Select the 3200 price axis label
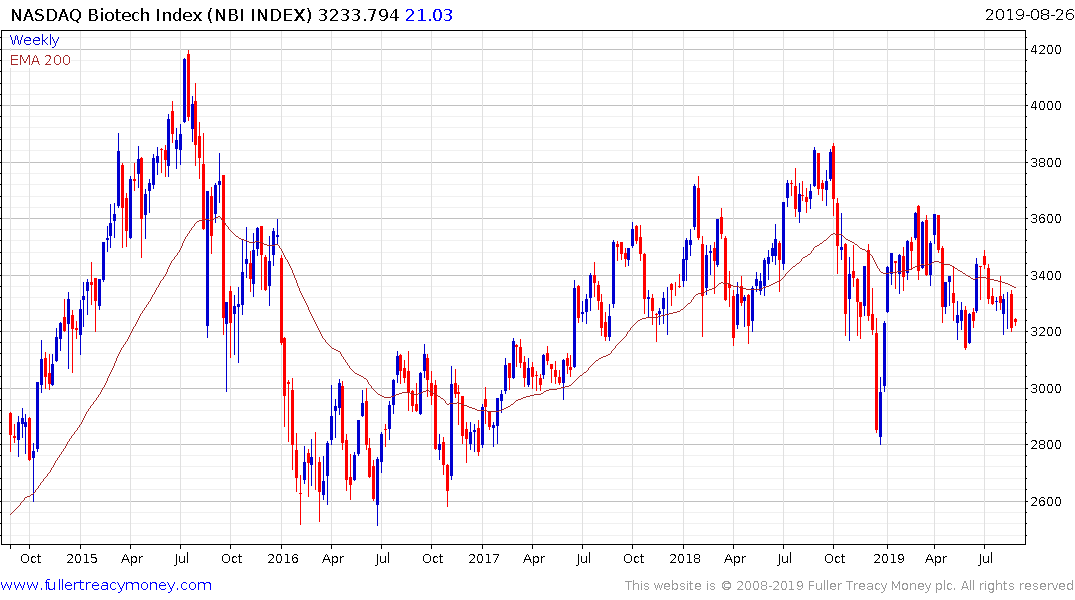This screenshot has height=600, width=1075. click(1046, 332)
